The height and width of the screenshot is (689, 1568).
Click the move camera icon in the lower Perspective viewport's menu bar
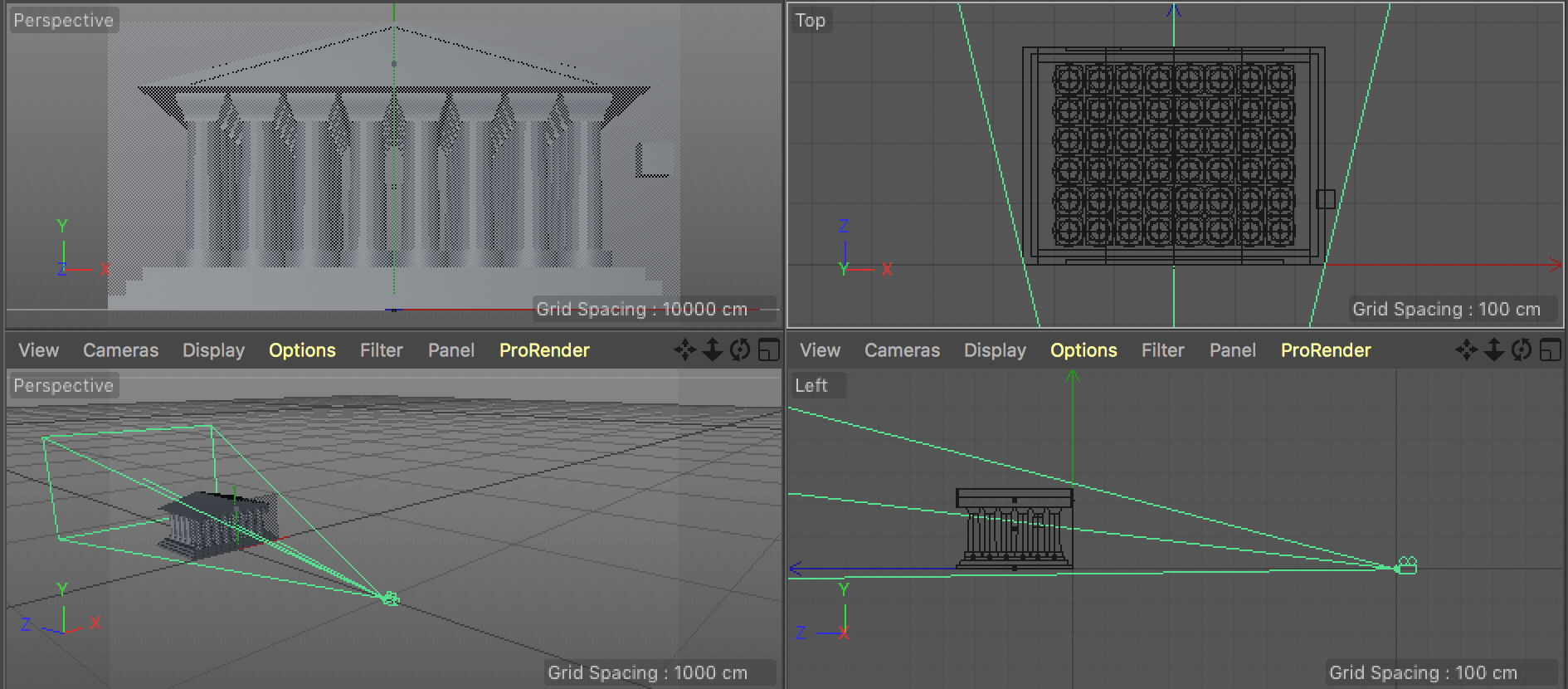coord(684,350)
